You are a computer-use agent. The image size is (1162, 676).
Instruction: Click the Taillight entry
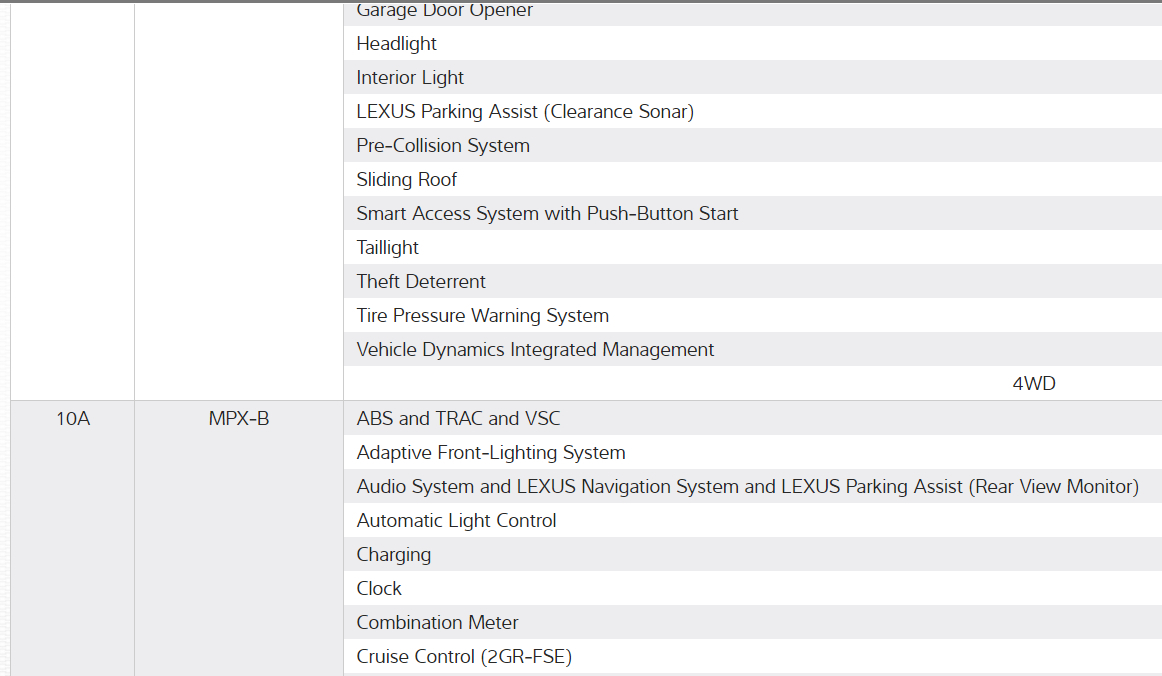pos(388,248)
